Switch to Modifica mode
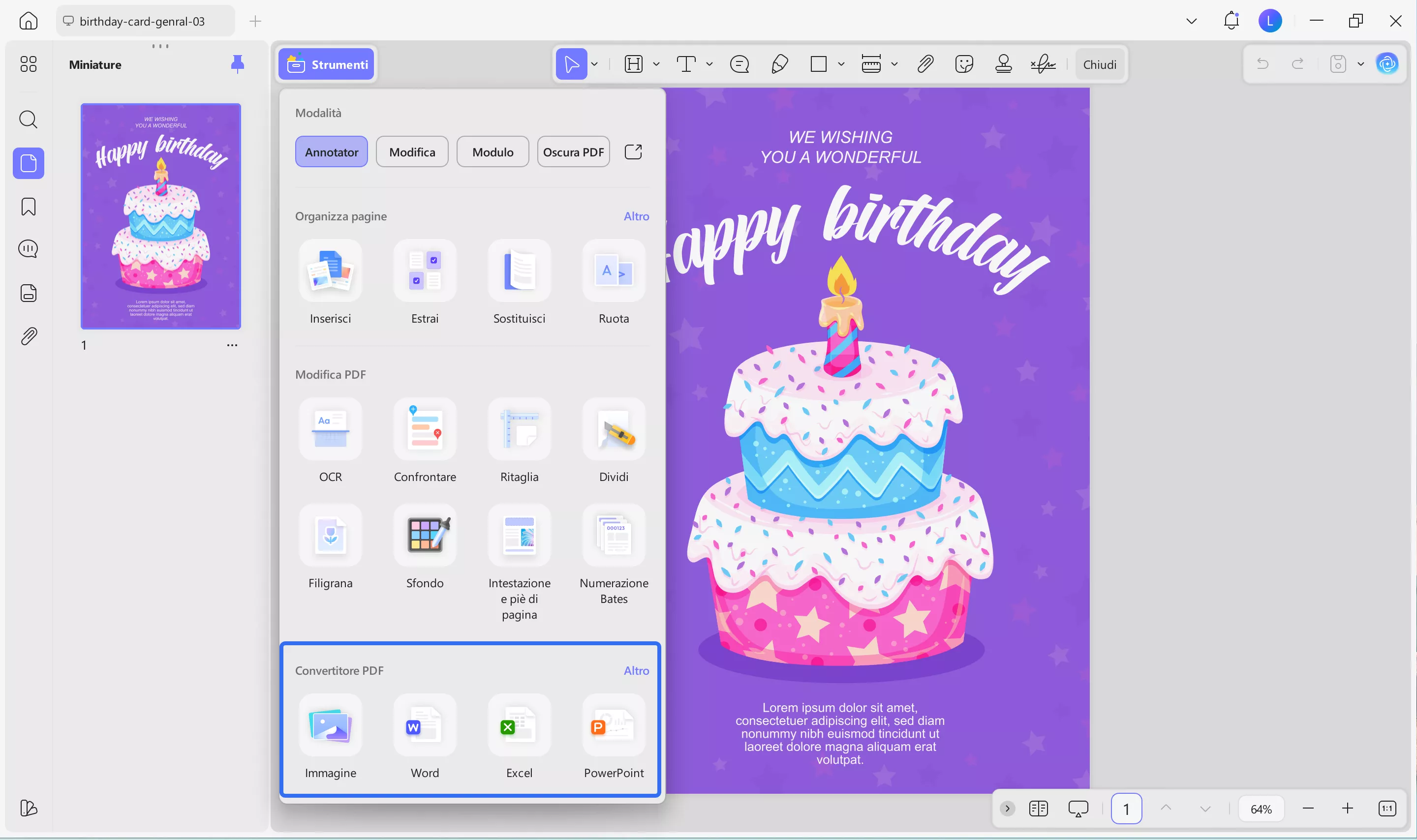Screen dimensions: 1417x840 point(412,151)
